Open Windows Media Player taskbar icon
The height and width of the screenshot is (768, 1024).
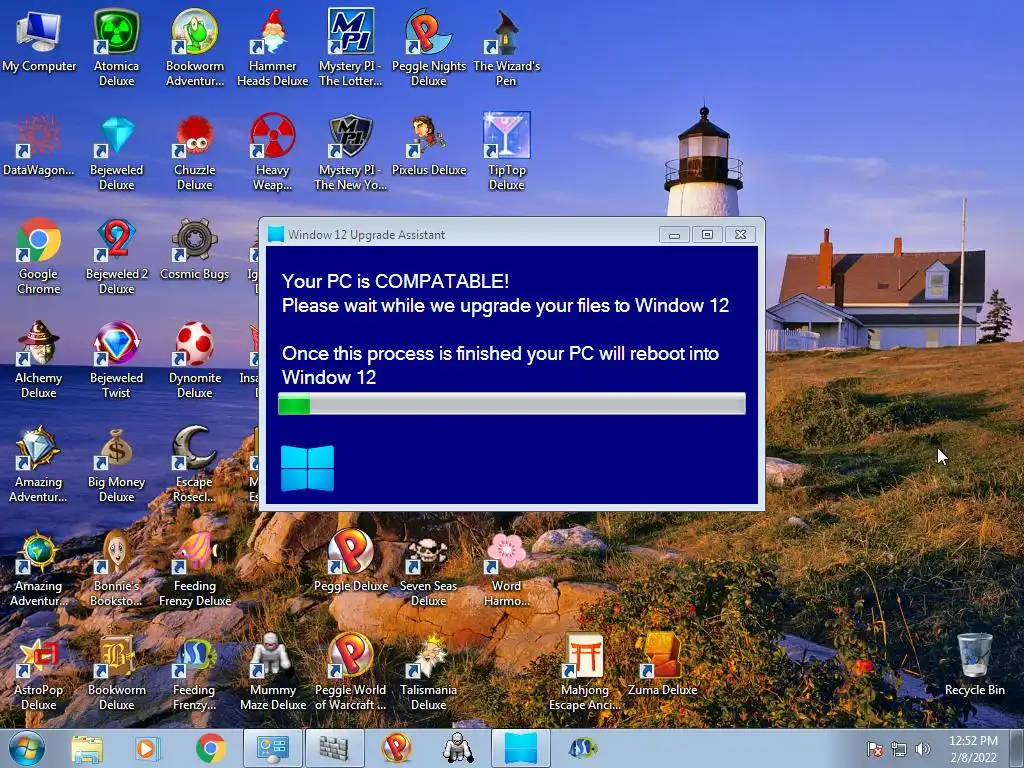tap(147, 748)
